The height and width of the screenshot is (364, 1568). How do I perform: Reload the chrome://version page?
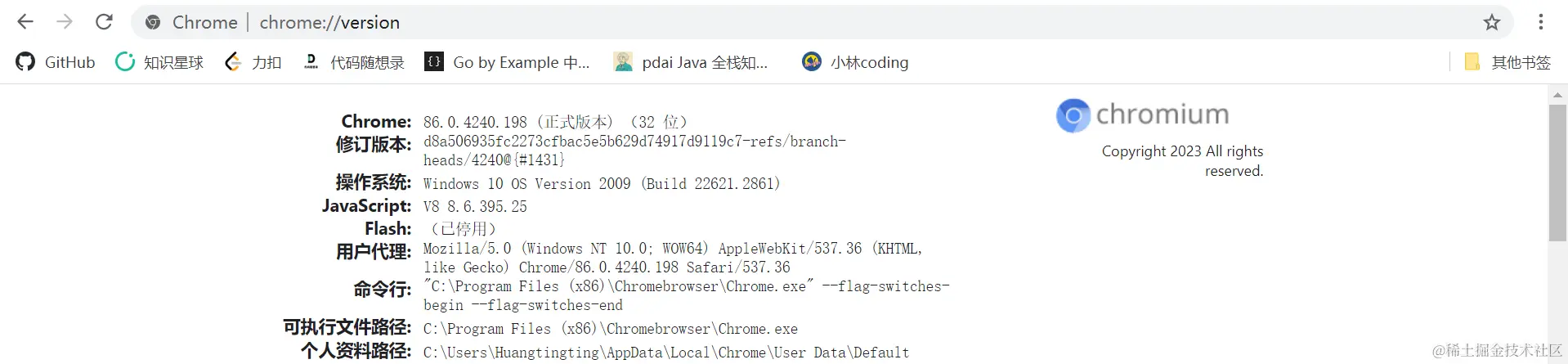(x=104, y=22)
